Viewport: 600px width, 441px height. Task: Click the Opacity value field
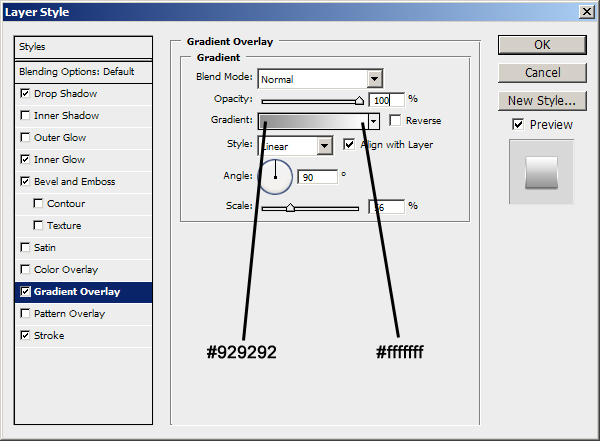pos(386,100)
